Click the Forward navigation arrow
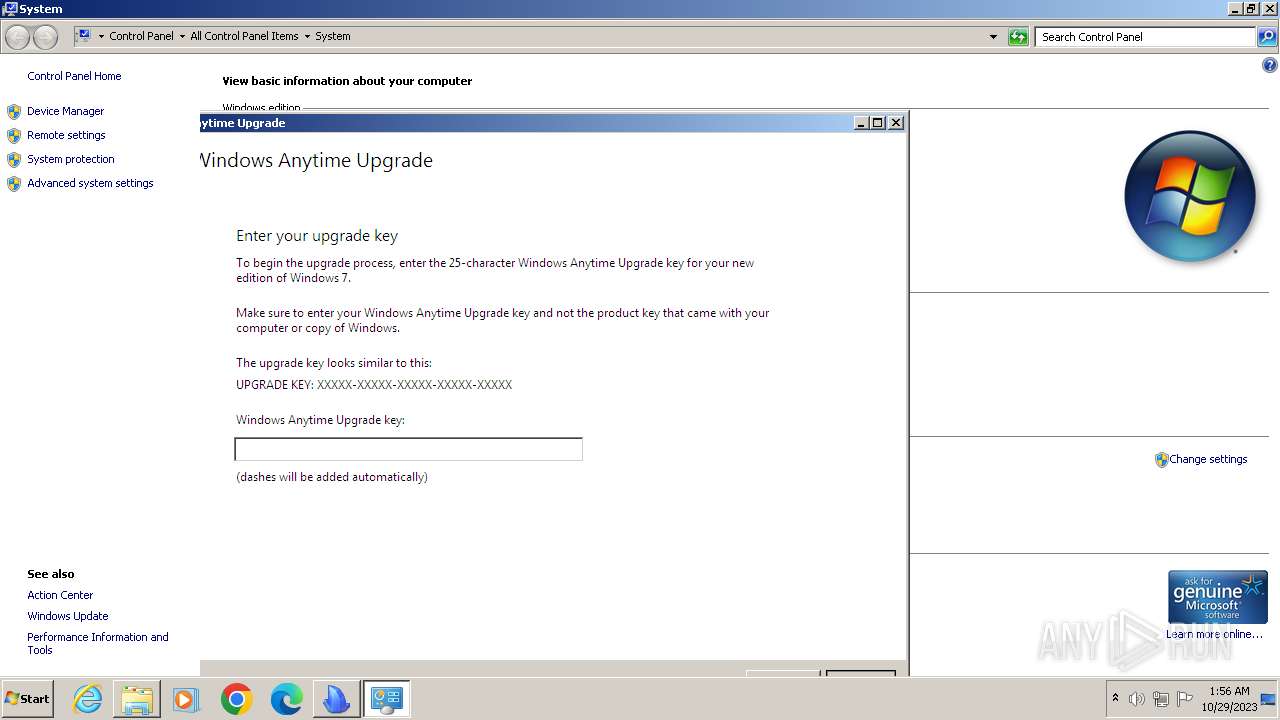 click(45, 37)
